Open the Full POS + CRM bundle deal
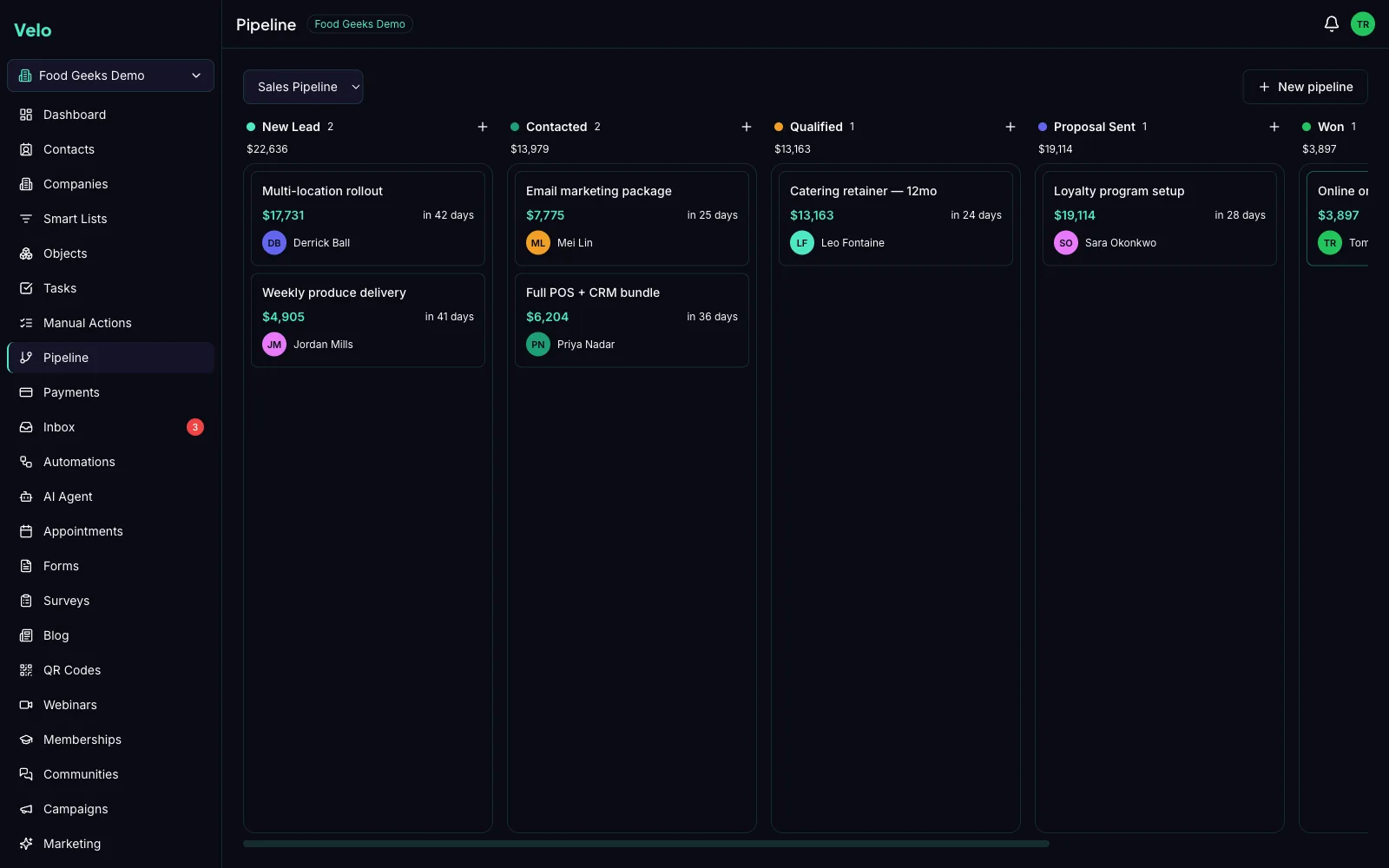The image size is (1389, 868). click(x=632, y=319)
